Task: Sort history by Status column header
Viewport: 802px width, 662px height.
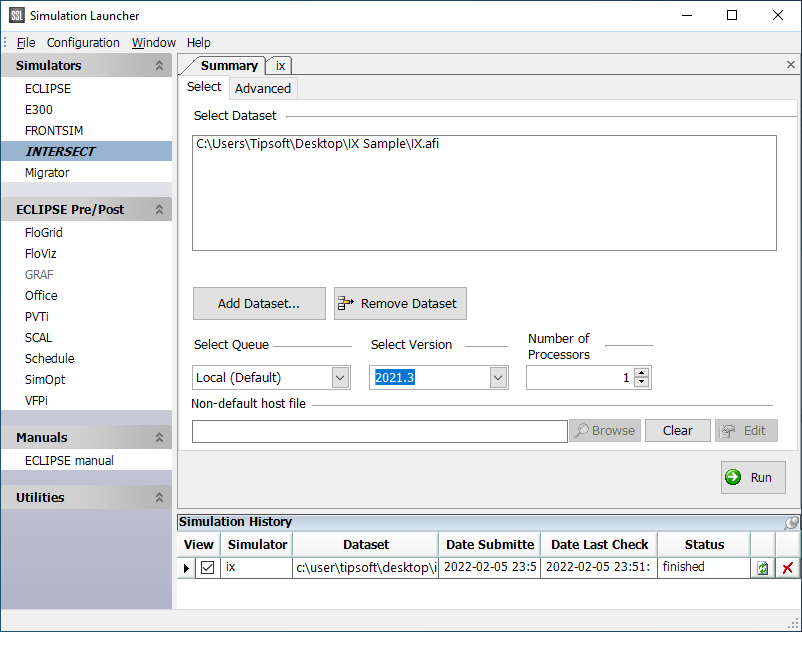Action: click(704, 544)
